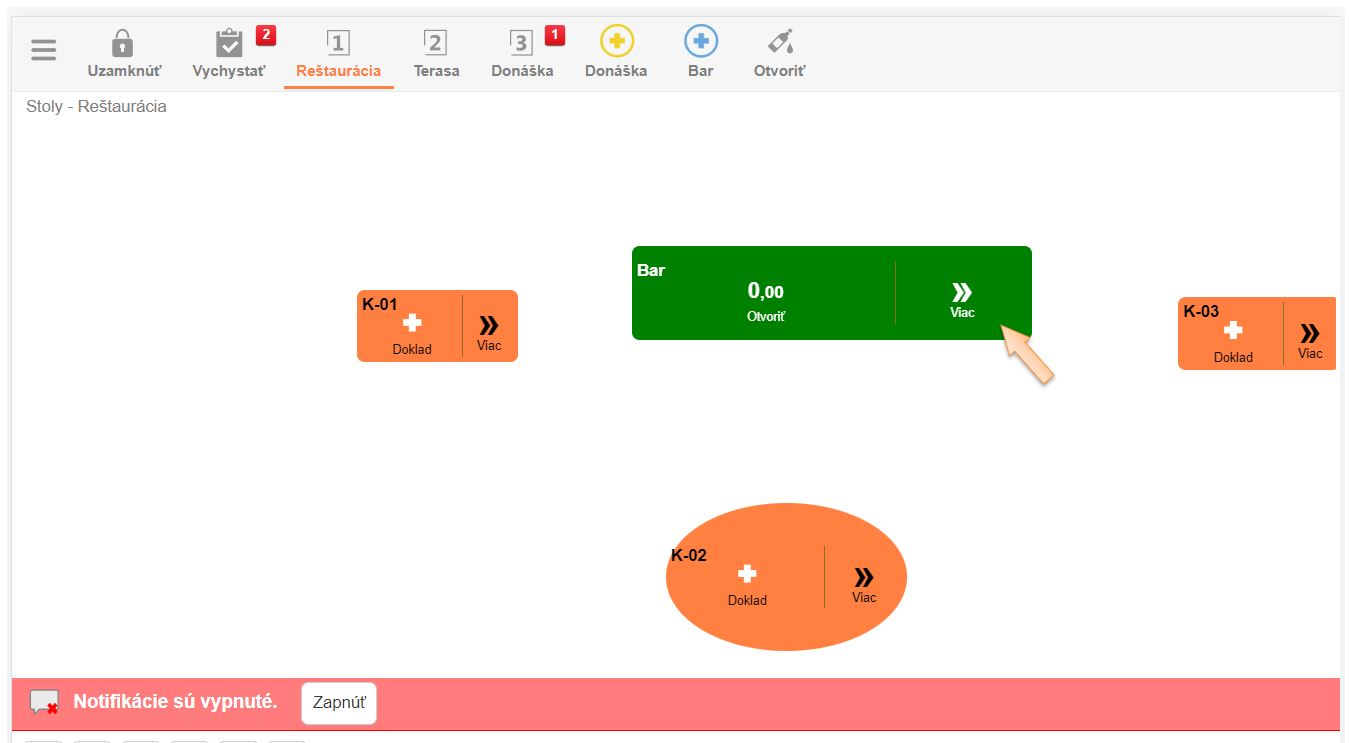Click the yellow plus Donáška icon

(x=616, y=42)
